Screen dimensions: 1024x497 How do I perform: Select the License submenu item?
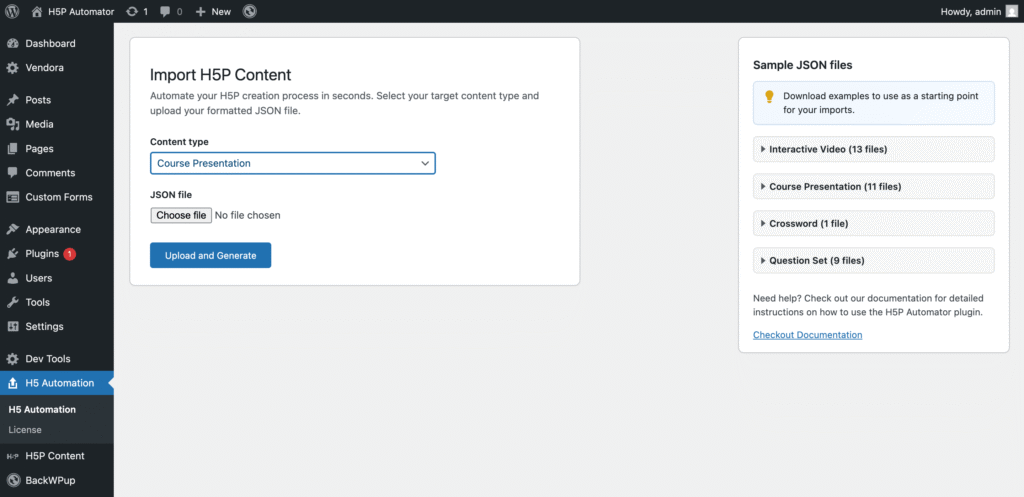pos(25,430)
